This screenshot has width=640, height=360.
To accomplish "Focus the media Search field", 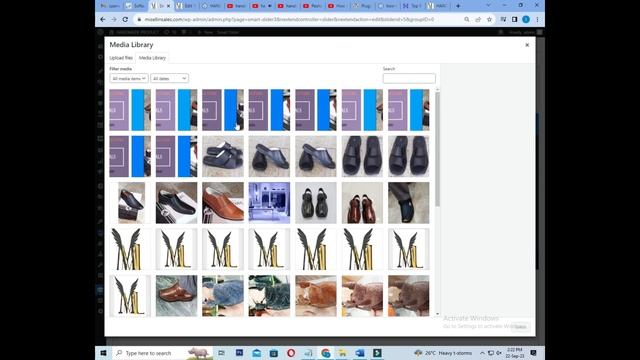I will tap(409, 78).
